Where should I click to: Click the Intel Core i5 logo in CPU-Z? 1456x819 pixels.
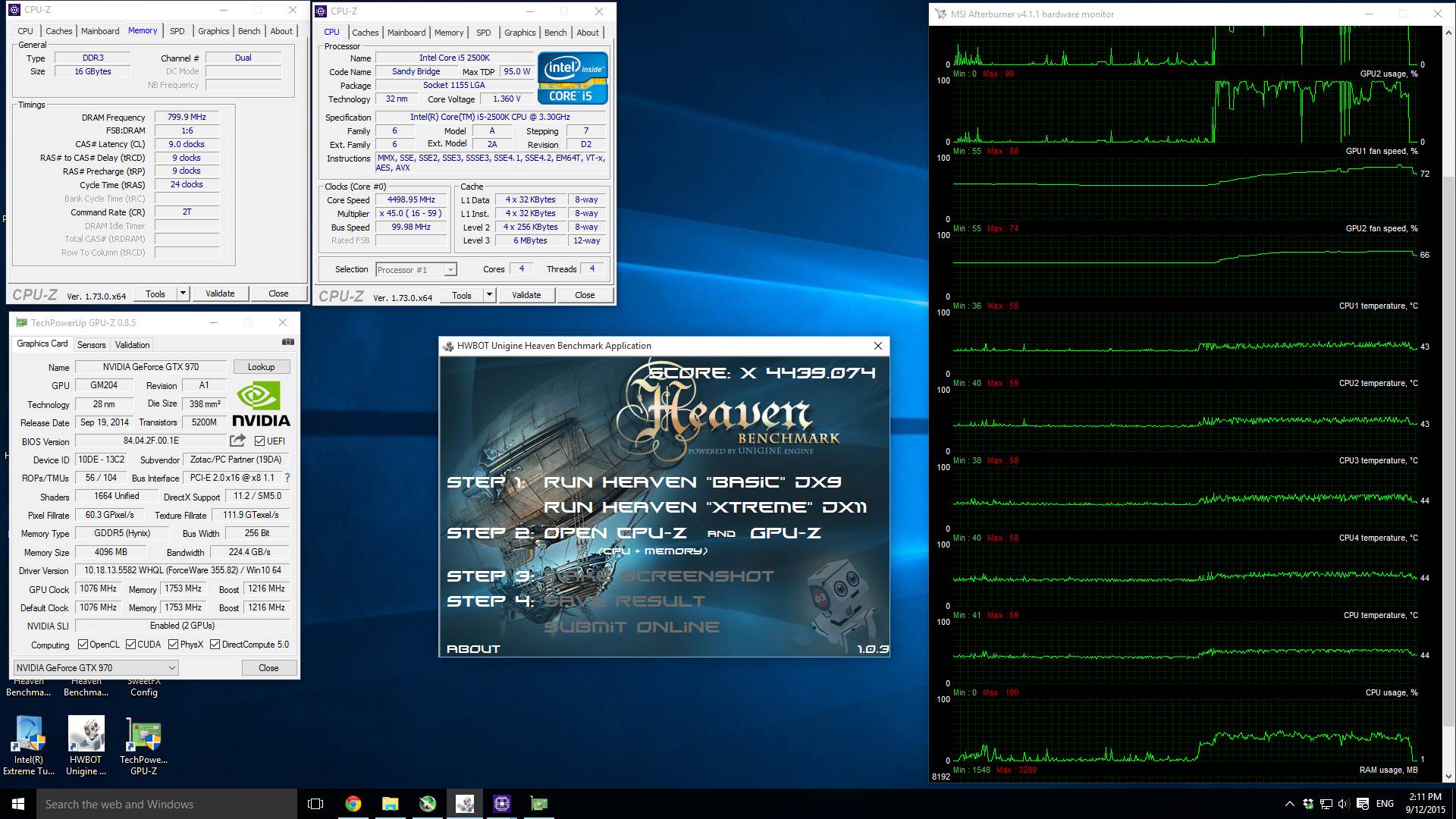coord(573,78)
